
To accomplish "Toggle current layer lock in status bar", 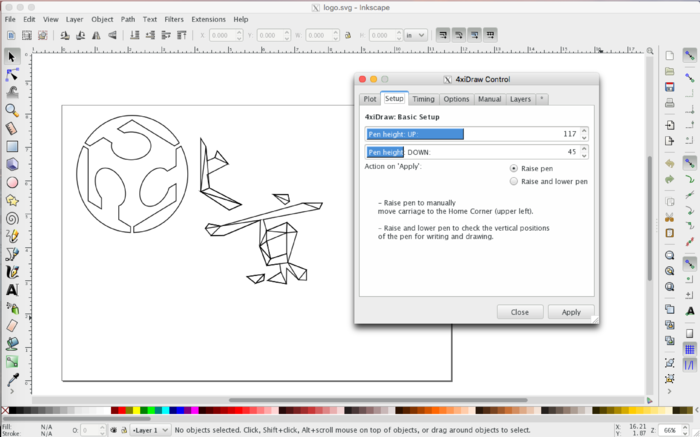I will pos(124,430).
